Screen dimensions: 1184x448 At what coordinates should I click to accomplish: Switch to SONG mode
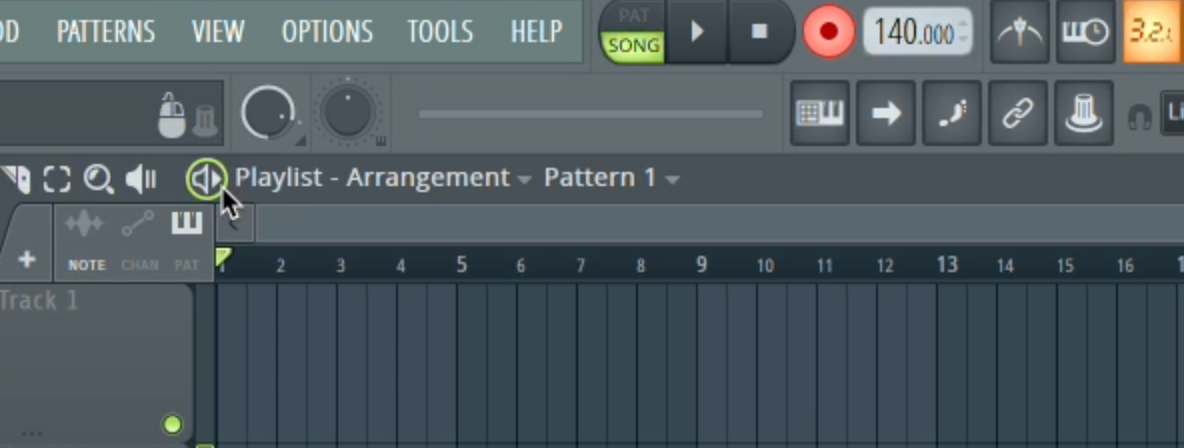(x=633, y=46)
